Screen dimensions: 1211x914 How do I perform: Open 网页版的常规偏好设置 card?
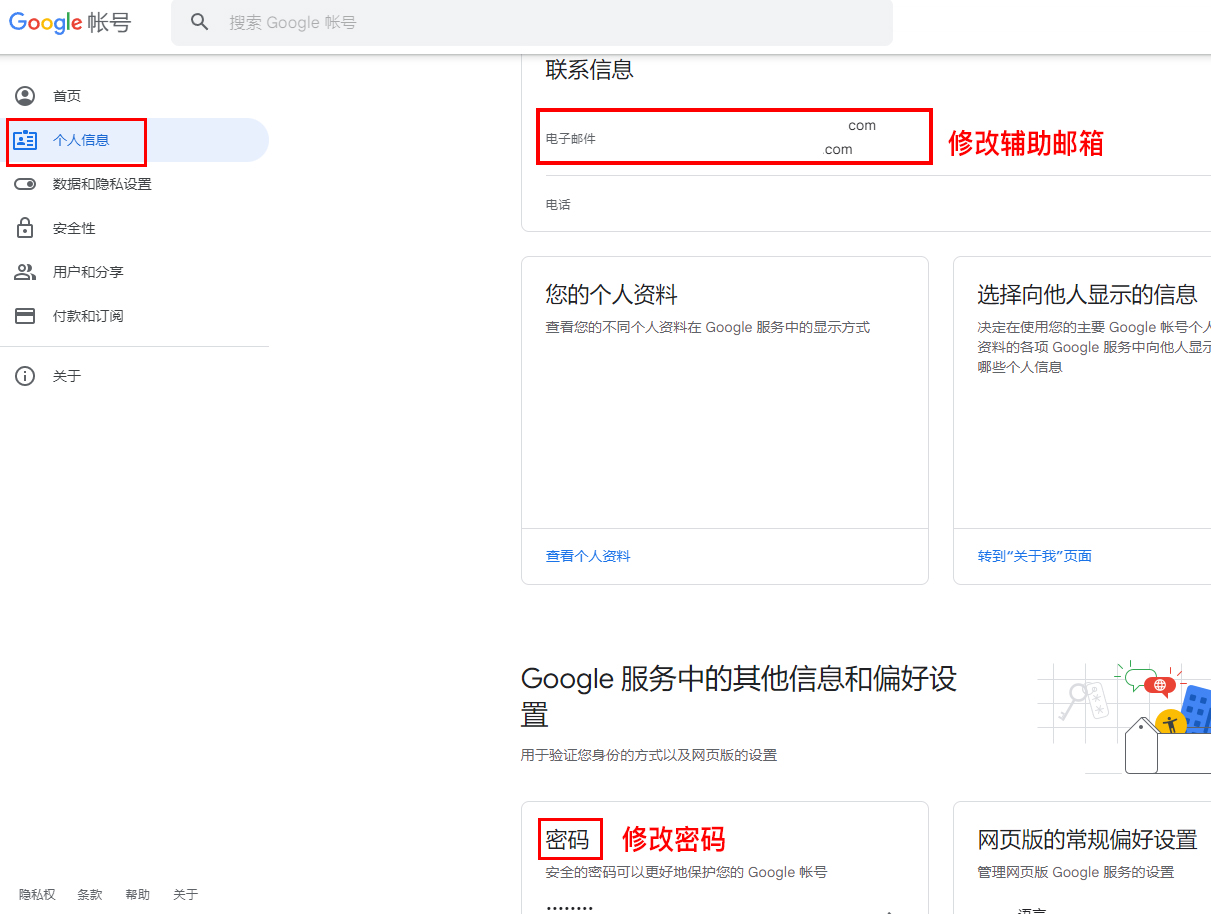click(1082, 858)
